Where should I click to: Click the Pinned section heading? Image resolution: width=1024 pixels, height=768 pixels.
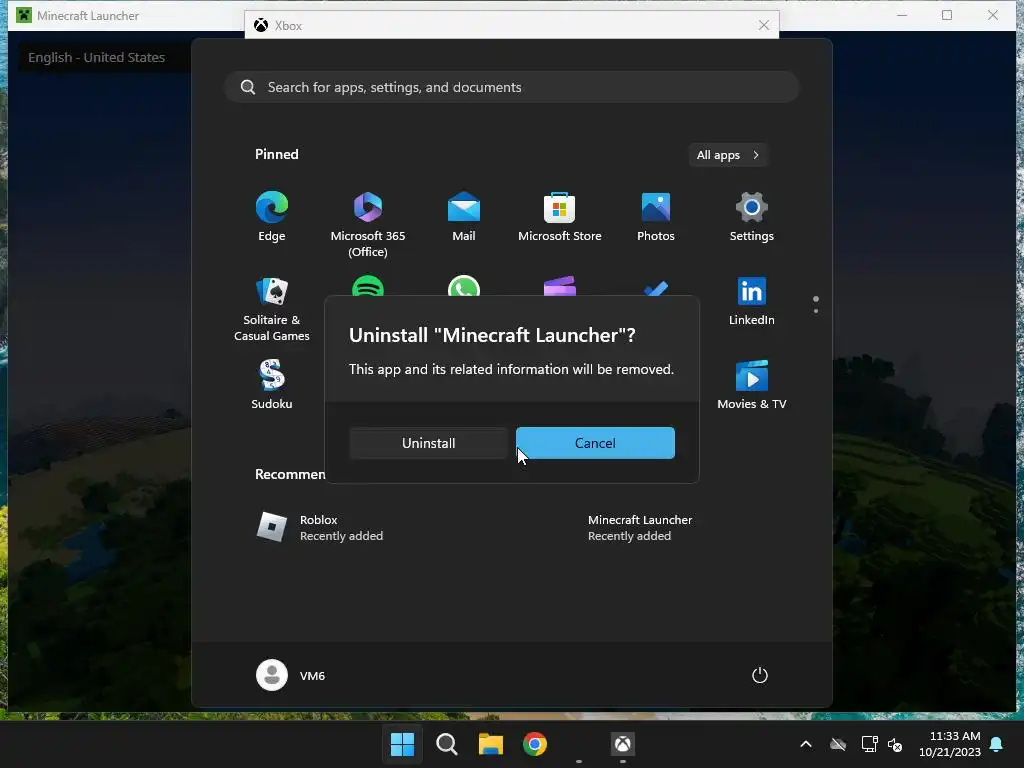coord(276,154)
